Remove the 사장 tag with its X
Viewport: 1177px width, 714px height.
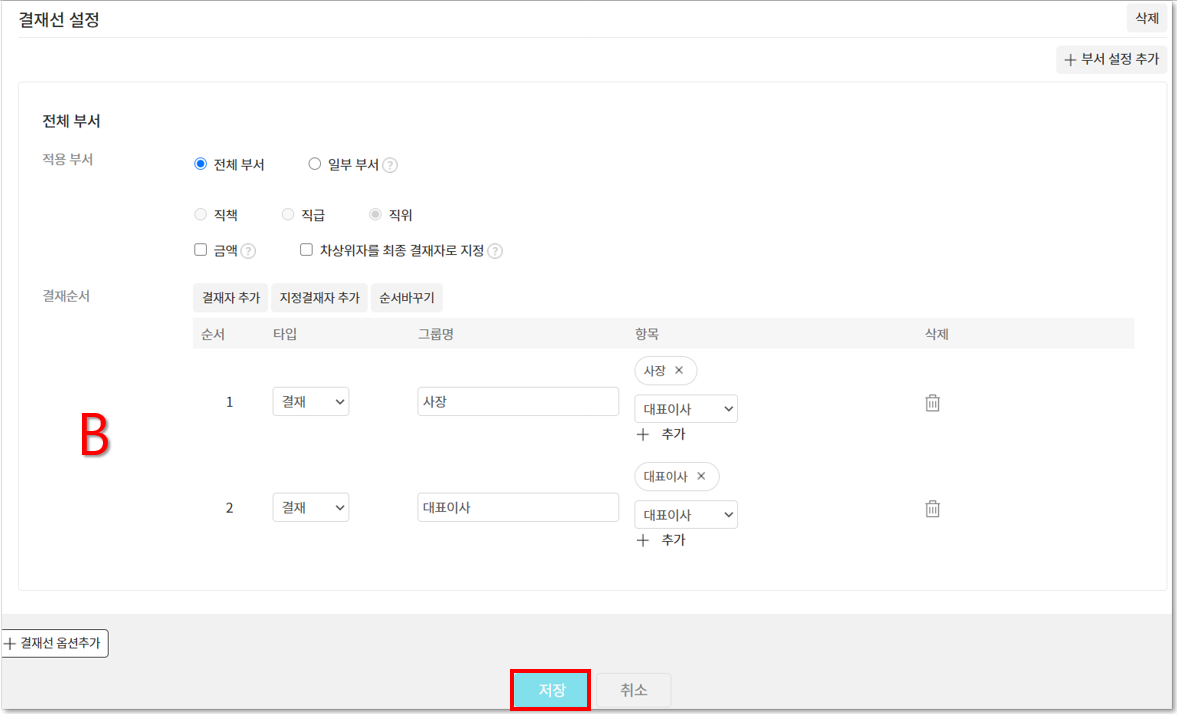[679, 371]
